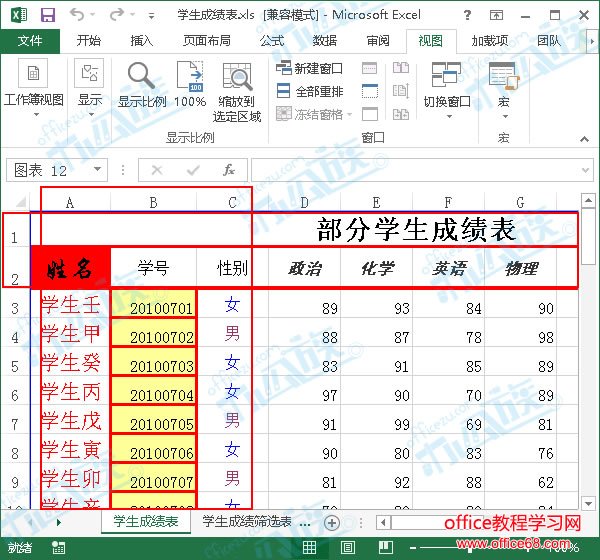Screen dimensions: 600x560
Task: Open the Customize Quick Access Toolbar menu
Action: click(x=152, y=16)
